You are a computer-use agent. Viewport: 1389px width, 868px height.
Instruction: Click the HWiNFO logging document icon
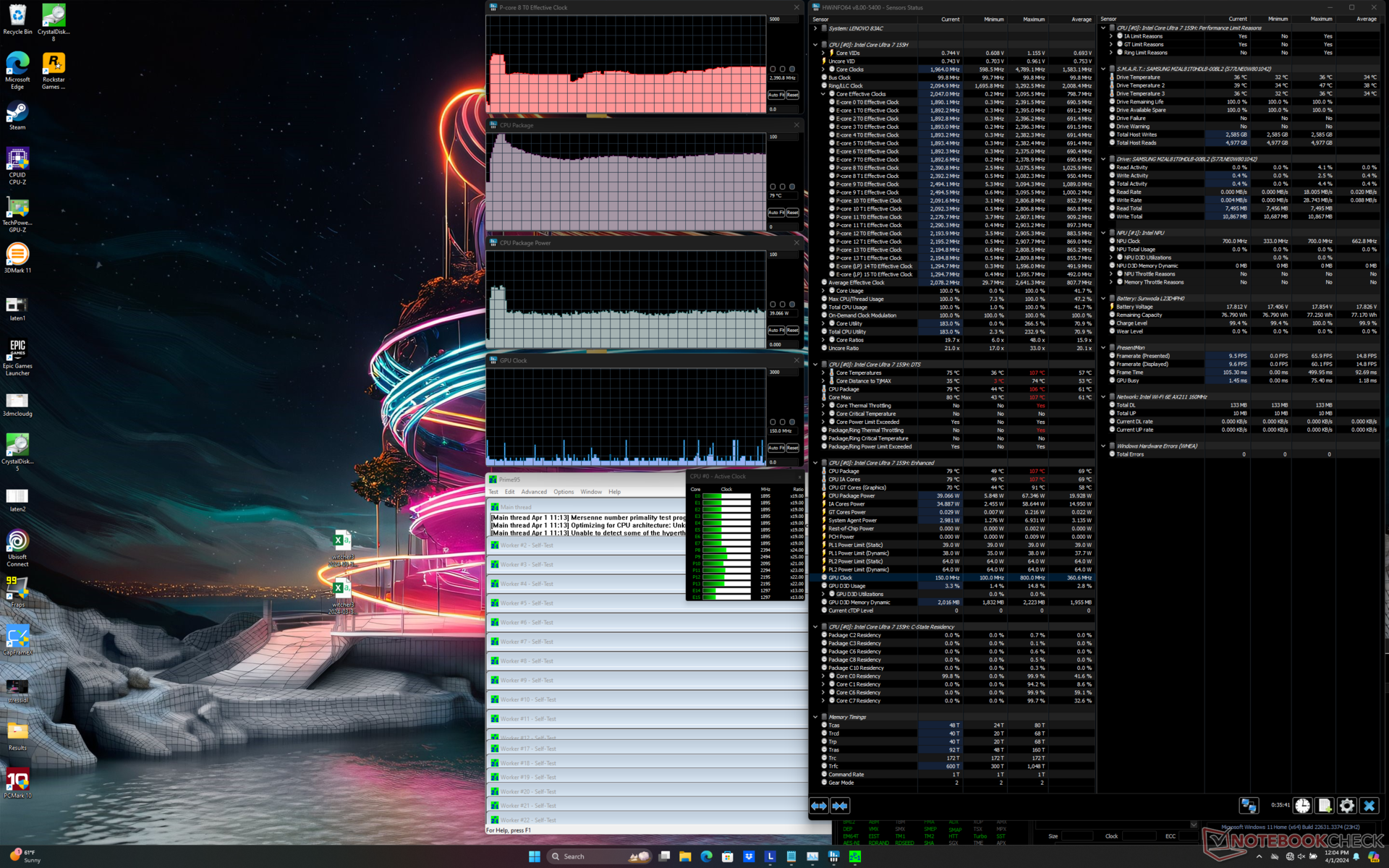[x=1325, y=806]
